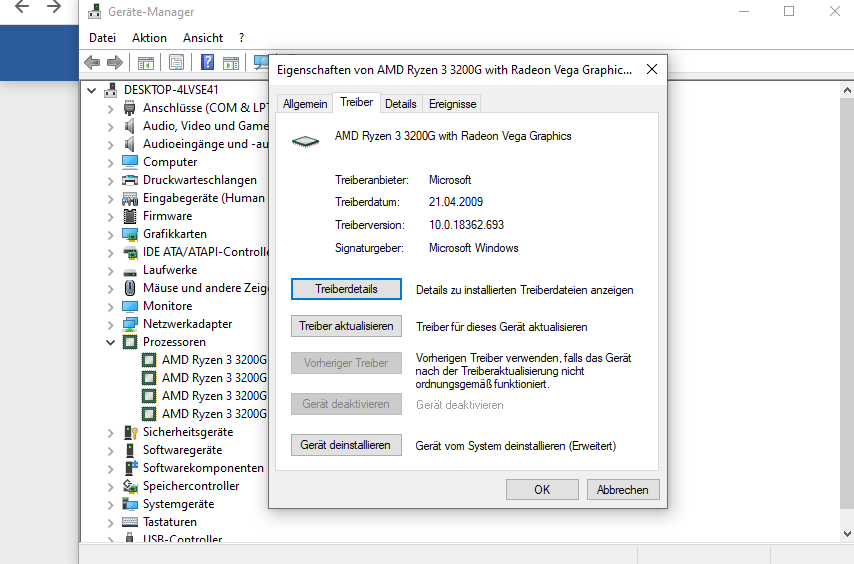Toggle the show/hide console tree toolbar icon

click(x=145, y=63)
